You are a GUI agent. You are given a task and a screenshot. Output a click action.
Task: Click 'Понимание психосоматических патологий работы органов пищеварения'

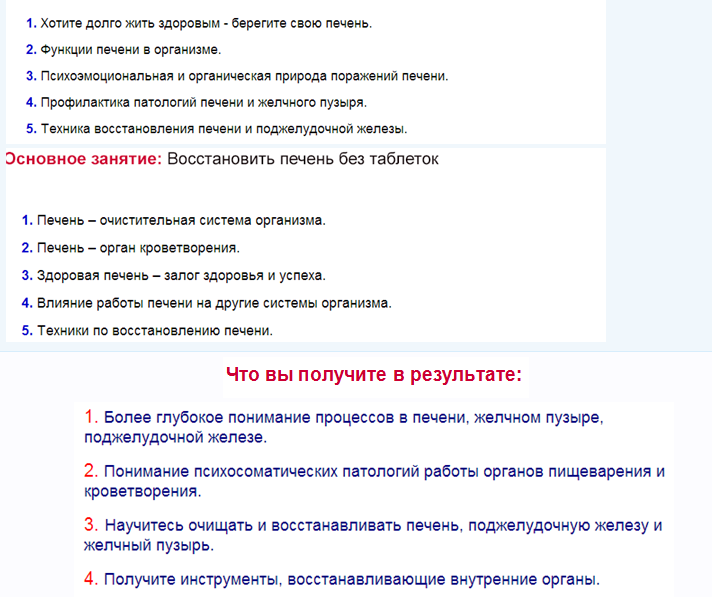[379, 471]
